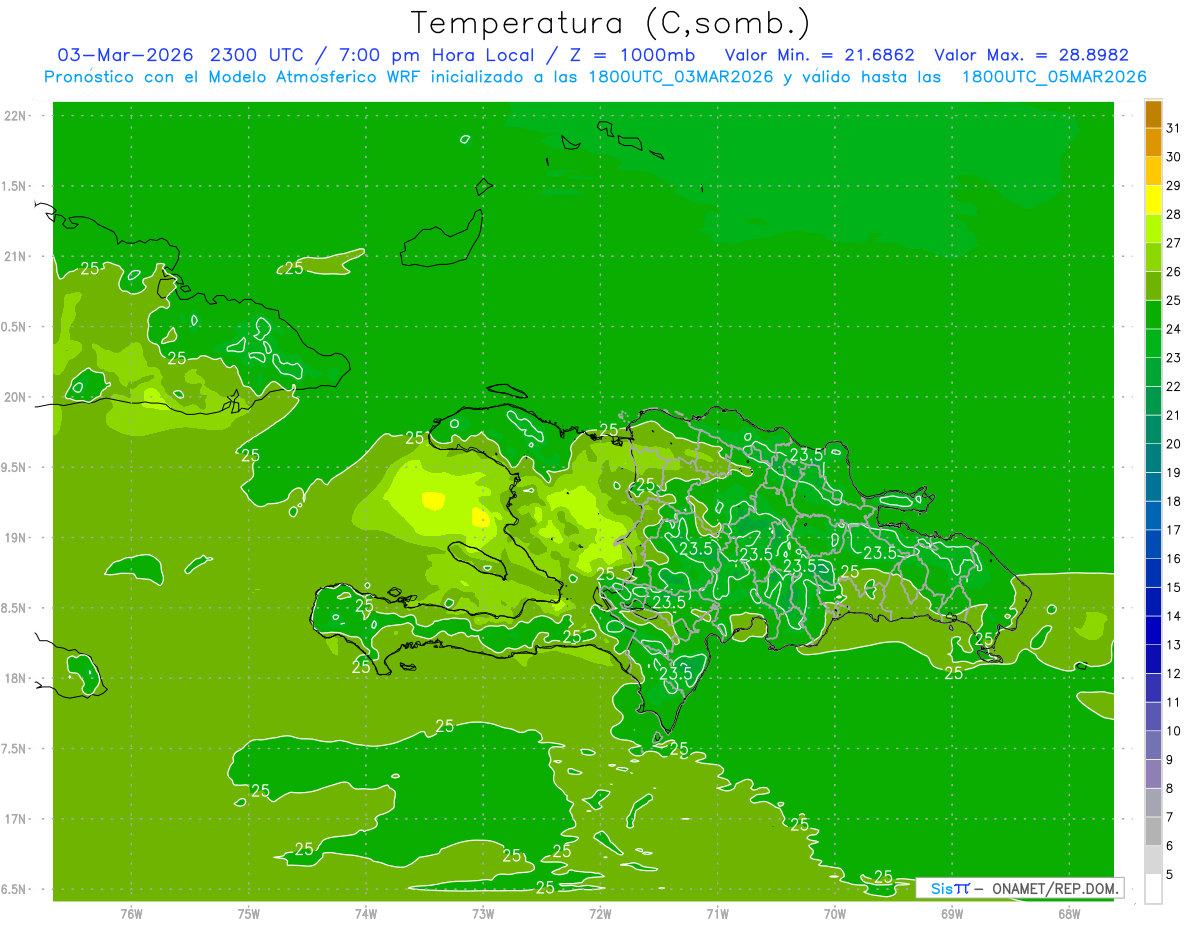Screen dimensions: 1200x927
Task: Click the '15' color scale label
Action: pyautogui.click(x=1174, y=587)
